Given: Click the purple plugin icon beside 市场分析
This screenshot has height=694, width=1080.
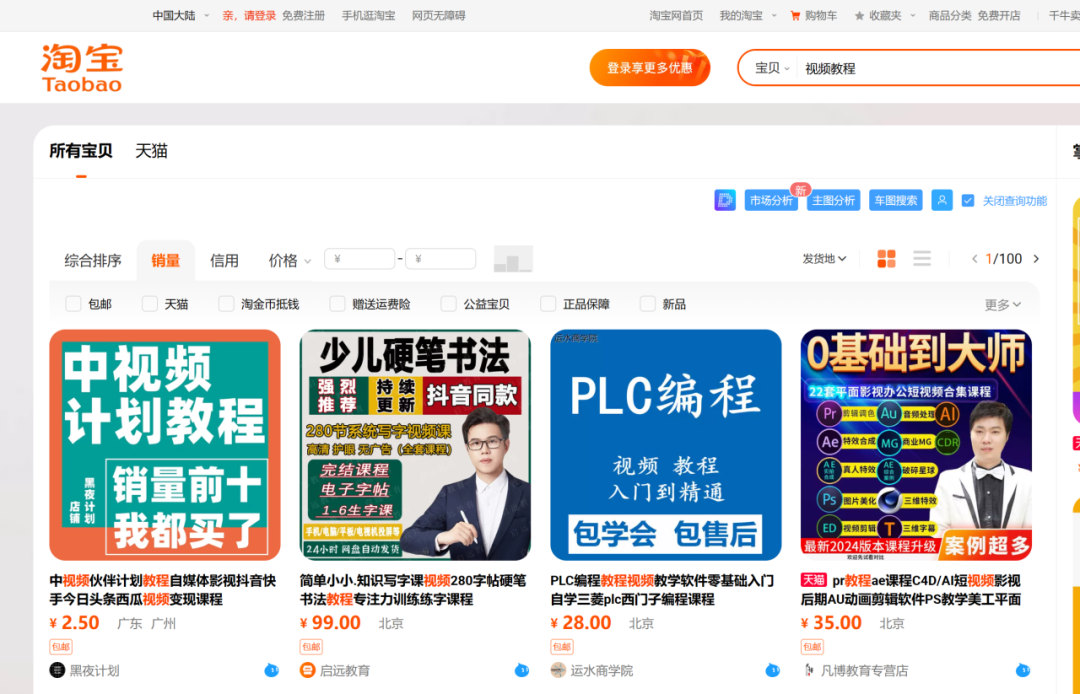Looking at the screenshot, I should tap(725, 200).
